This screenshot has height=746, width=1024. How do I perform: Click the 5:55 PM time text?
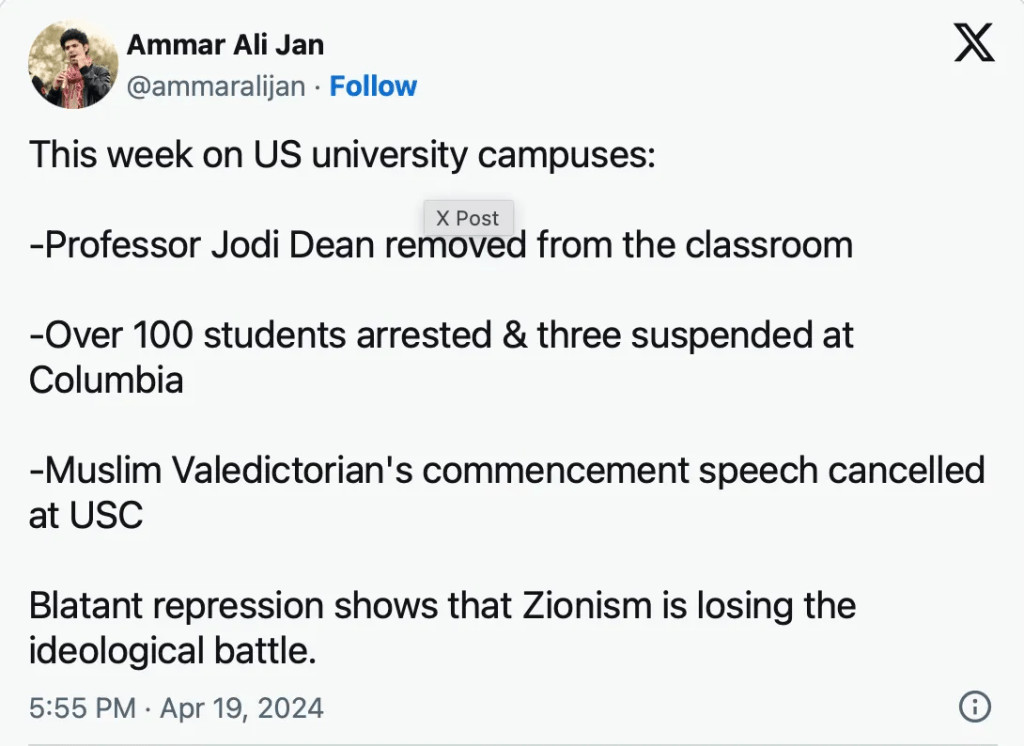pos(82,708)
